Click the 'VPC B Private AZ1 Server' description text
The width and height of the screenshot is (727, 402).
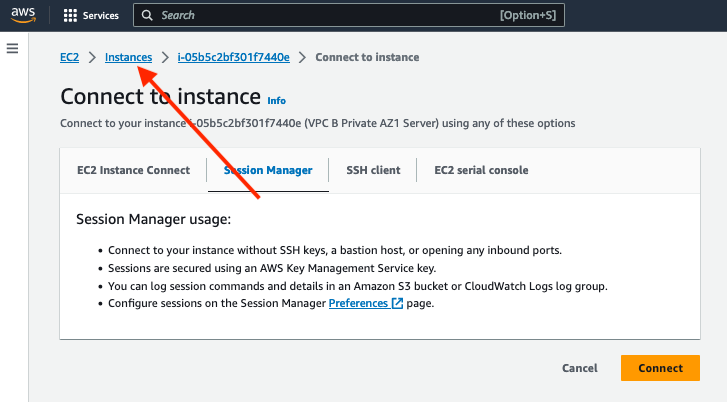point(371,123)
